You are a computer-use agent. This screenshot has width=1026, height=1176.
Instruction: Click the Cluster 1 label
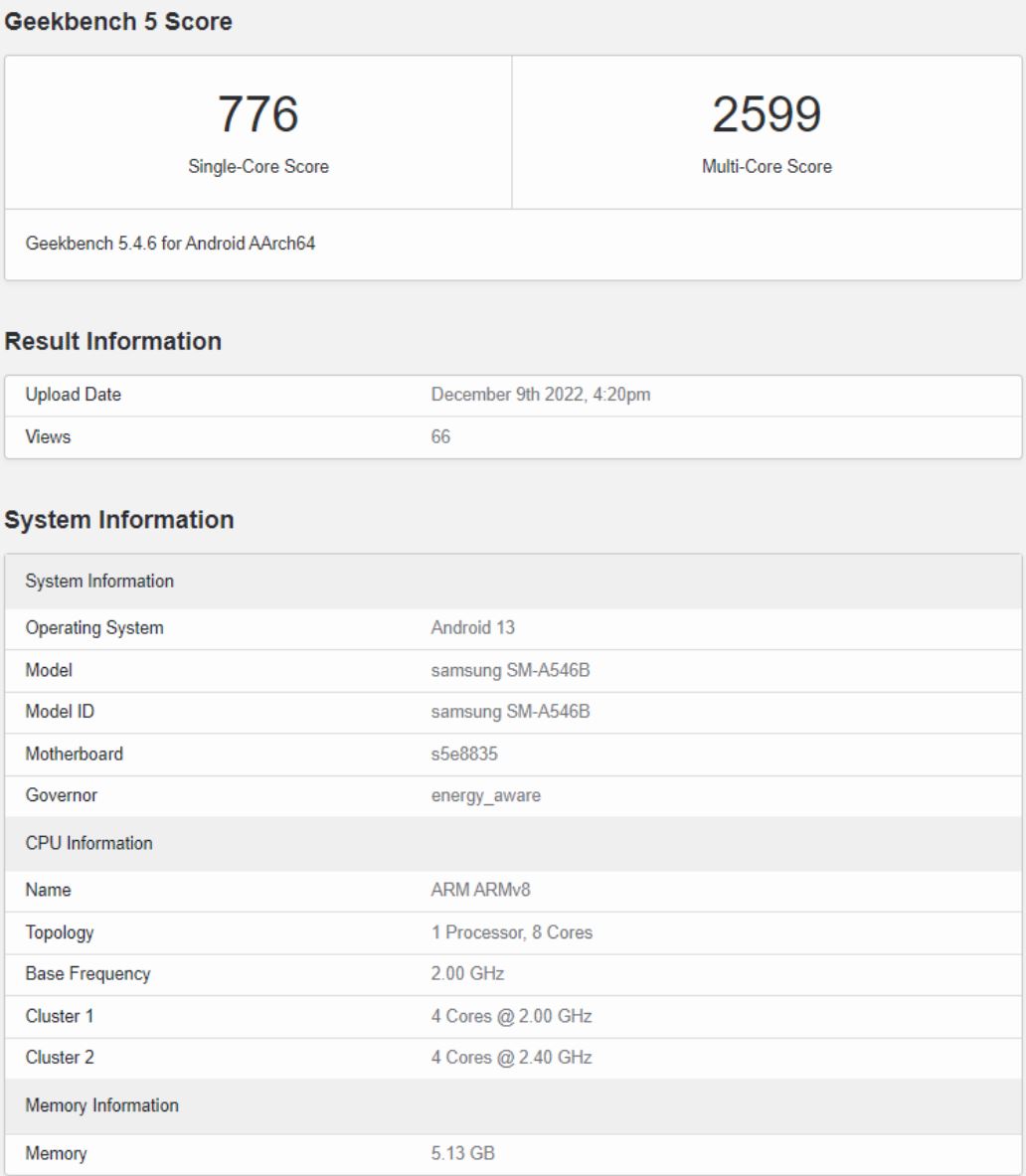[60, 1016]
